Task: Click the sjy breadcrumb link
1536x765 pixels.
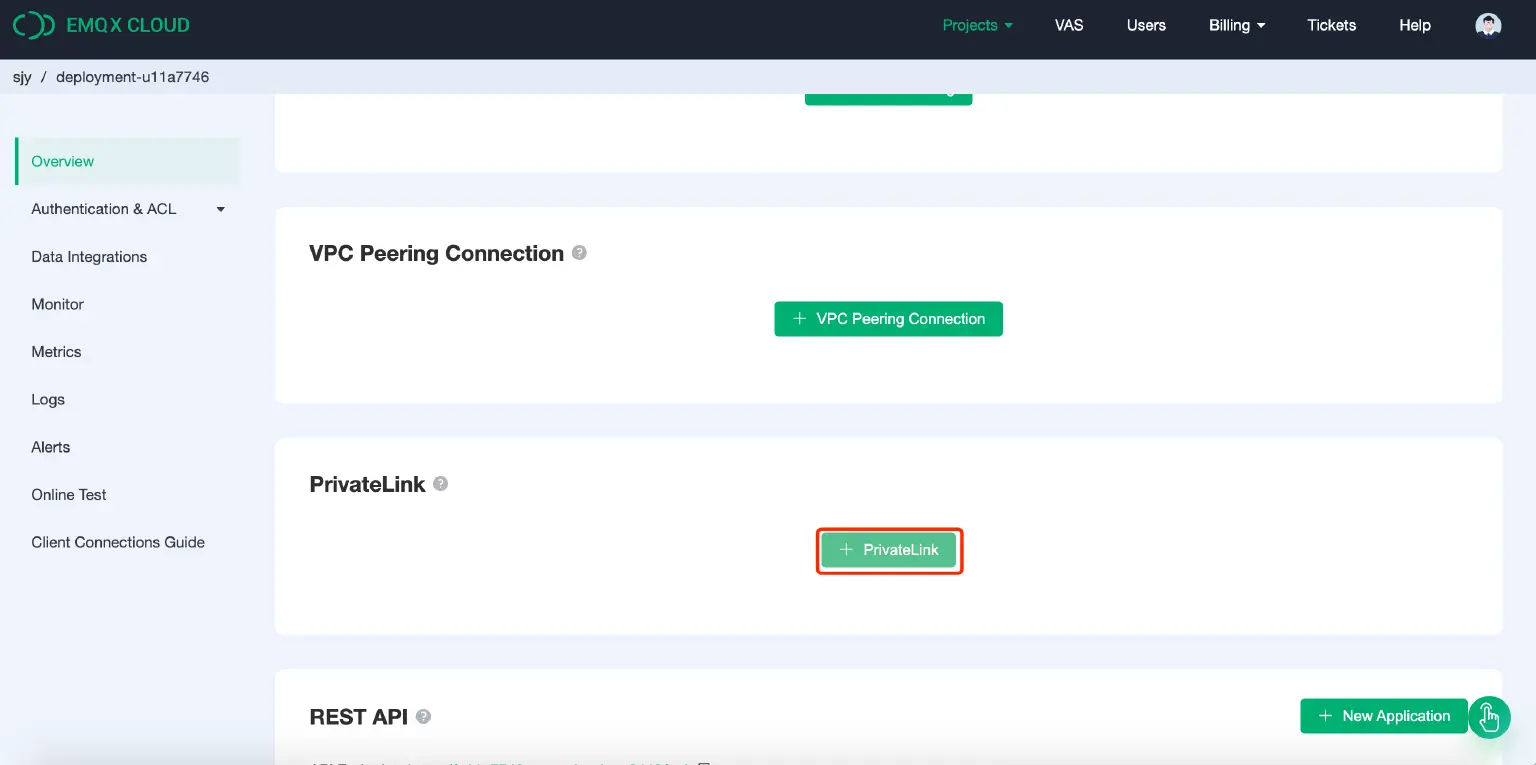Action: coord(22,76)
